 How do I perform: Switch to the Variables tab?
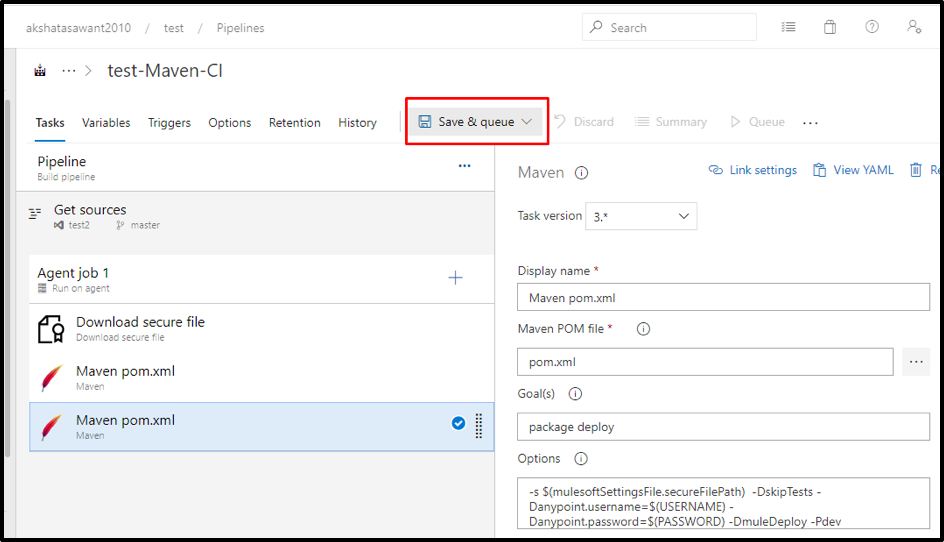(x=106, y=123)
